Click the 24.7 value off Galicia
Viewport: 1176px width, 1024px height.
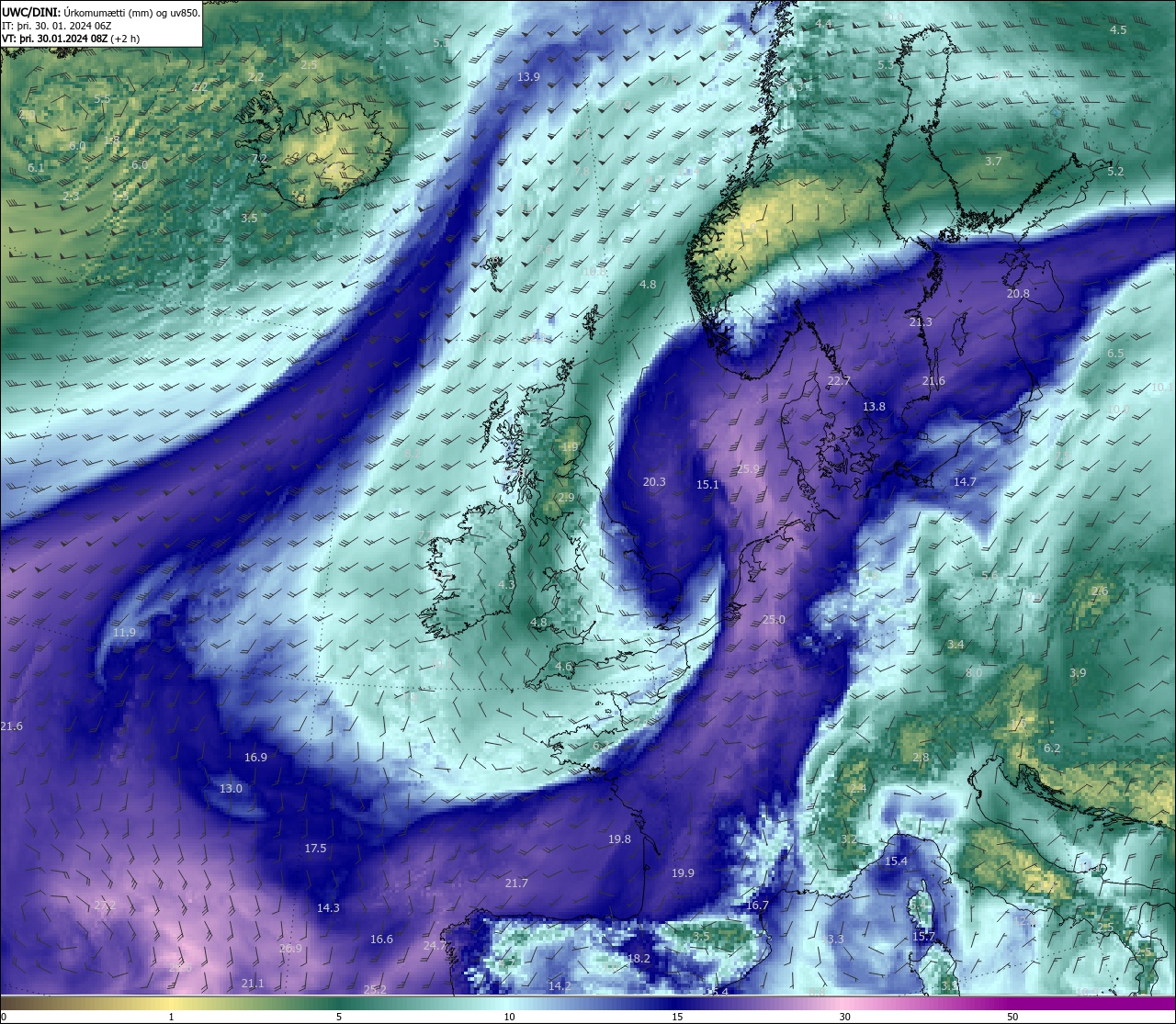click(434, 946)
